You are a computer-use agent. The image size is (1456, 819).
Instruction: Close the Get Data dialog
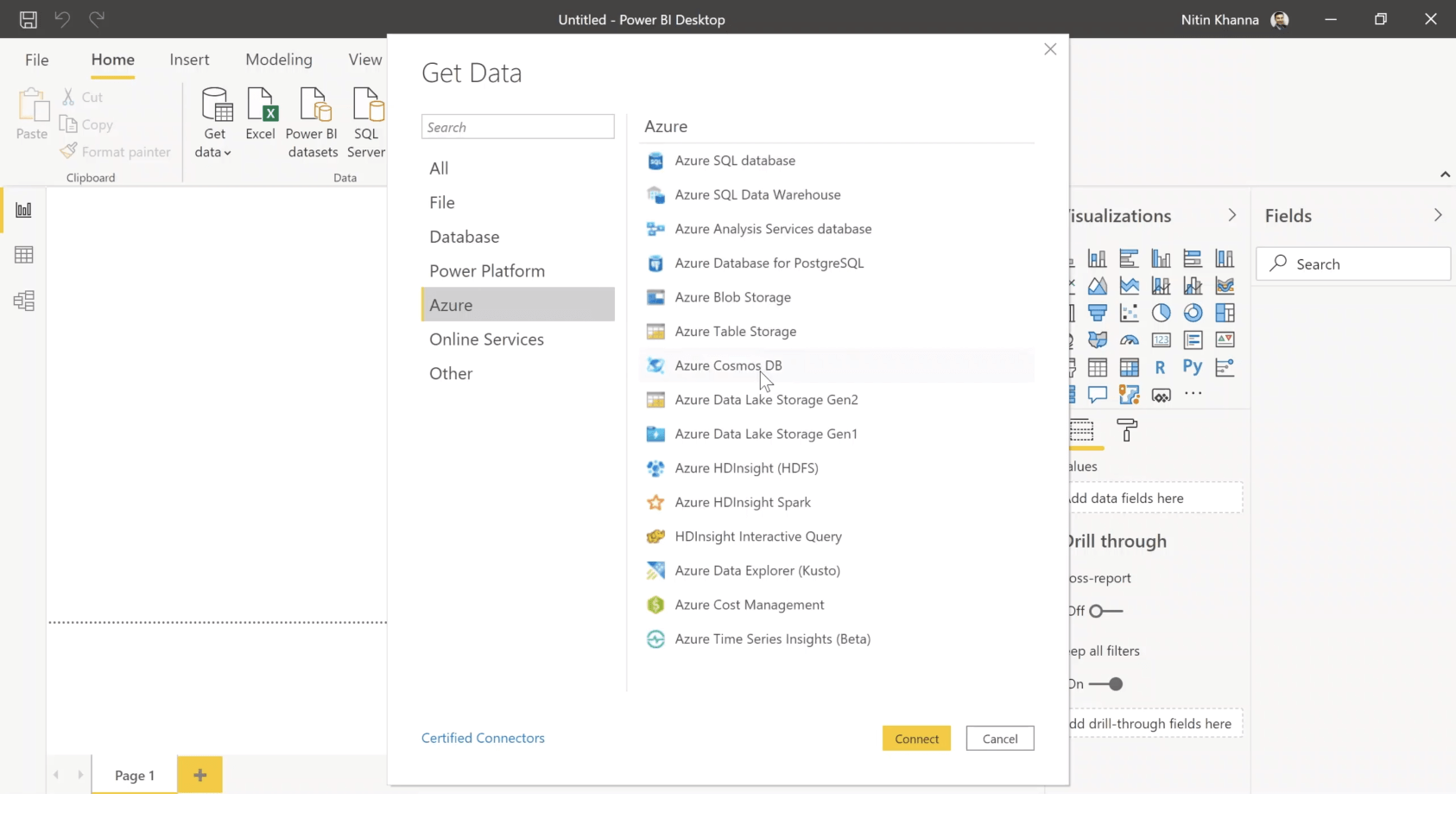click(x=1050, y=49)
